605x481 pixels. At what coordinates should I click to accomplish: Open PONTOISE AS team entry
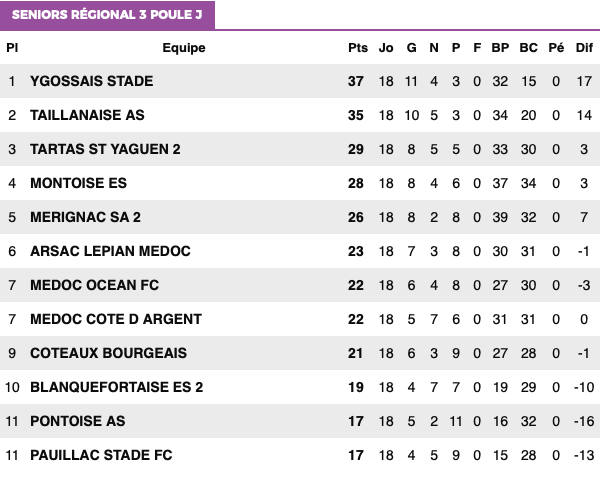tap(78, 421)
